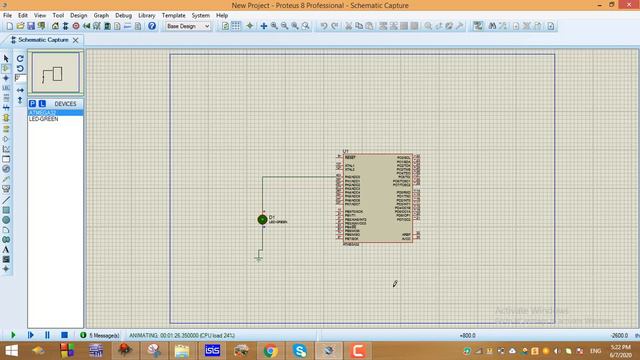640x360 pixels.
Task: Open the Template menu
Action: [x=173, y=16]
